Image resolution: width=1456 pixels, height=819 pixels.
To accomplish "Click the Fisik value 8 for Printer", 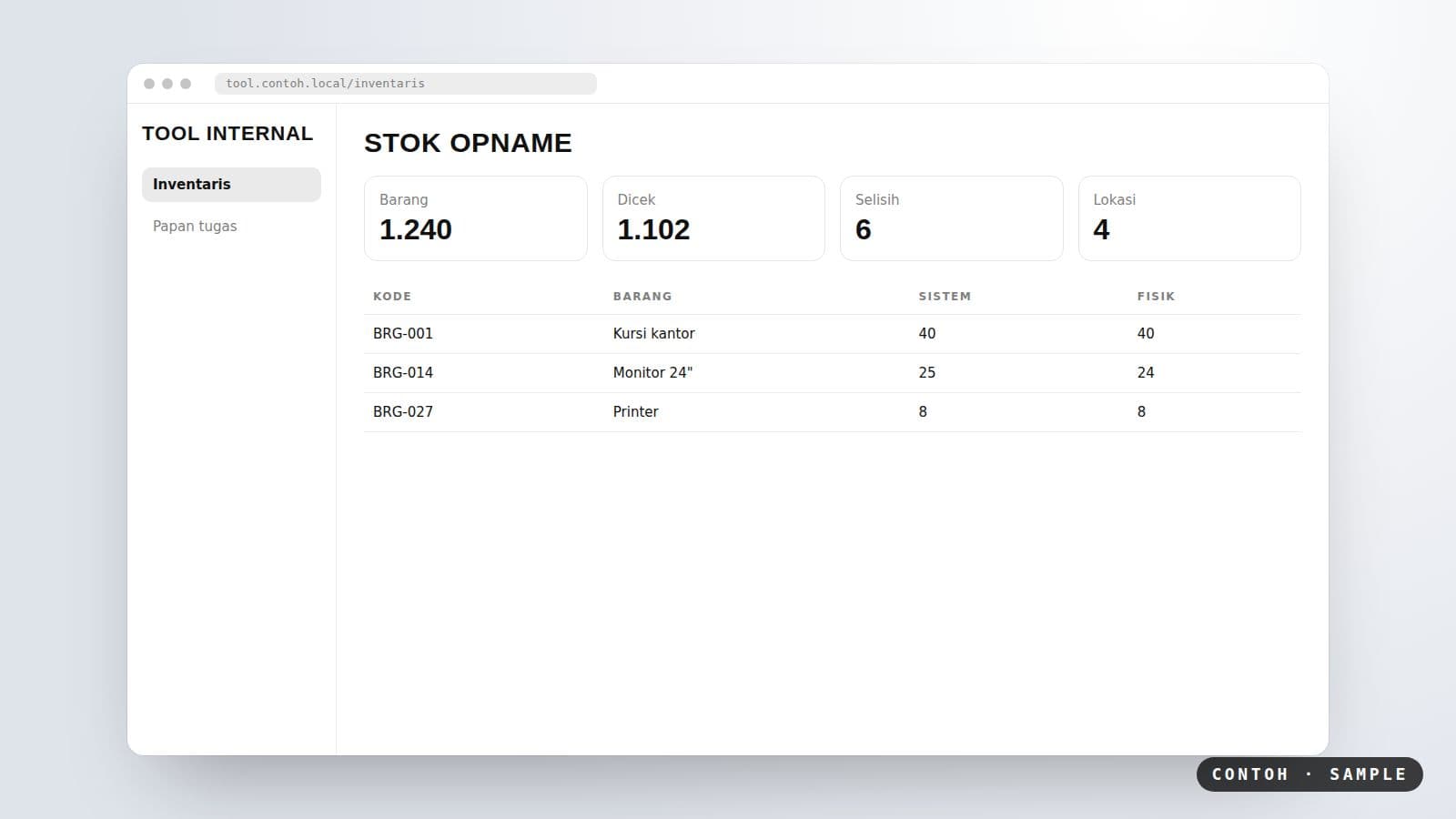I will pyautogui.click(x=1141, y=412).
